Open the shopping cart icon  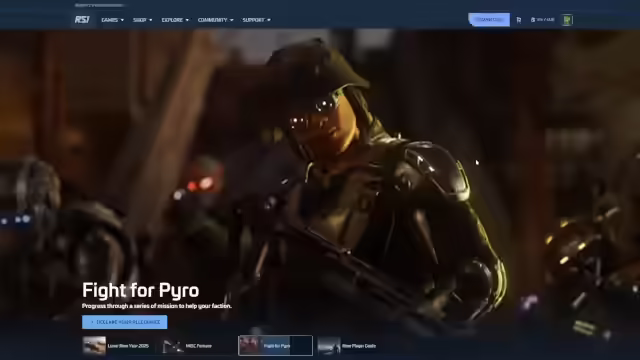coord(519,20)
